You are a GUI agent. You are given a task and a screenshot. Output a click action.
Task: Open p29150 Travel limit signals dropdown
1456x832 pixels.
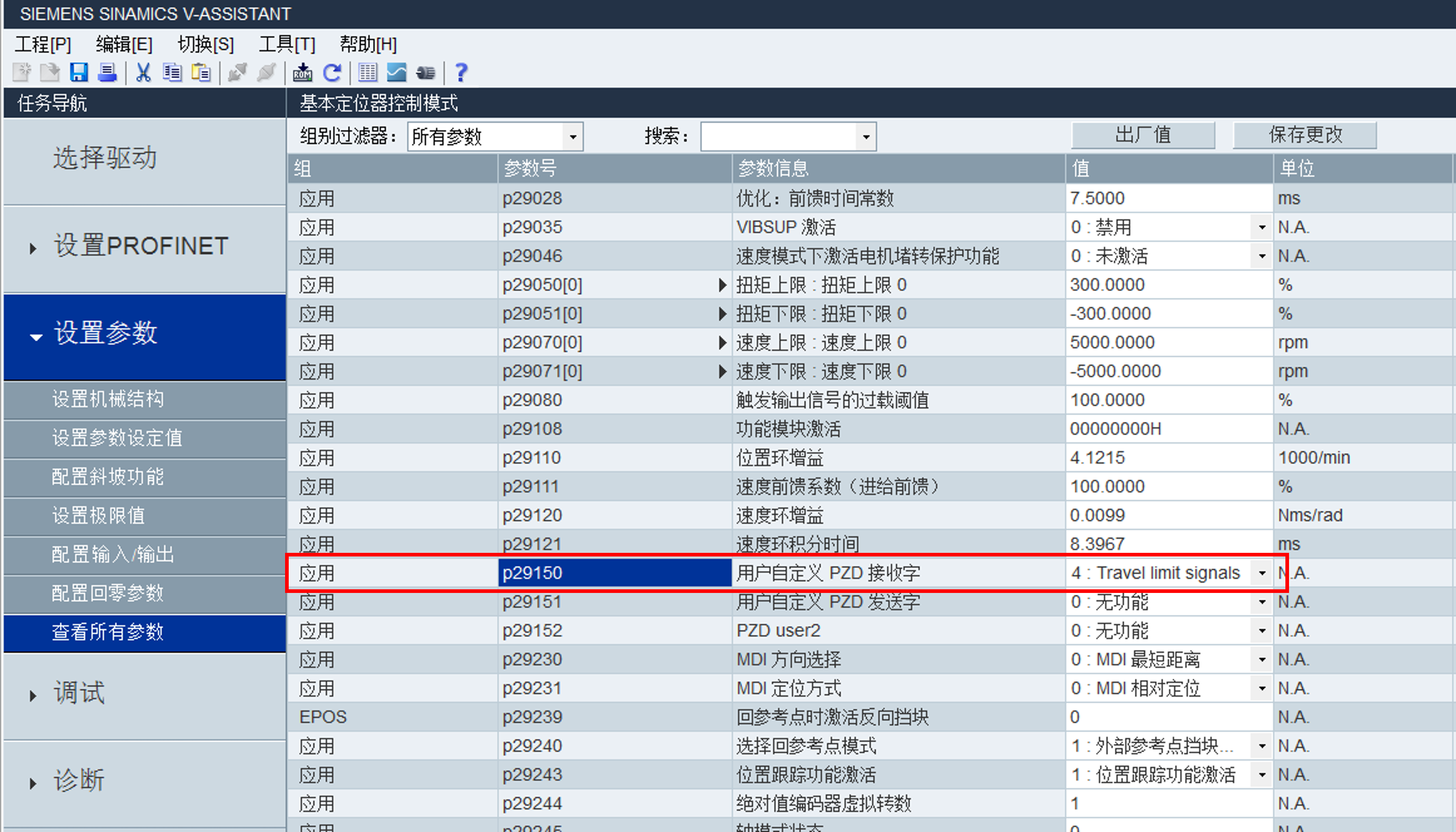[x=1262, y=573]
